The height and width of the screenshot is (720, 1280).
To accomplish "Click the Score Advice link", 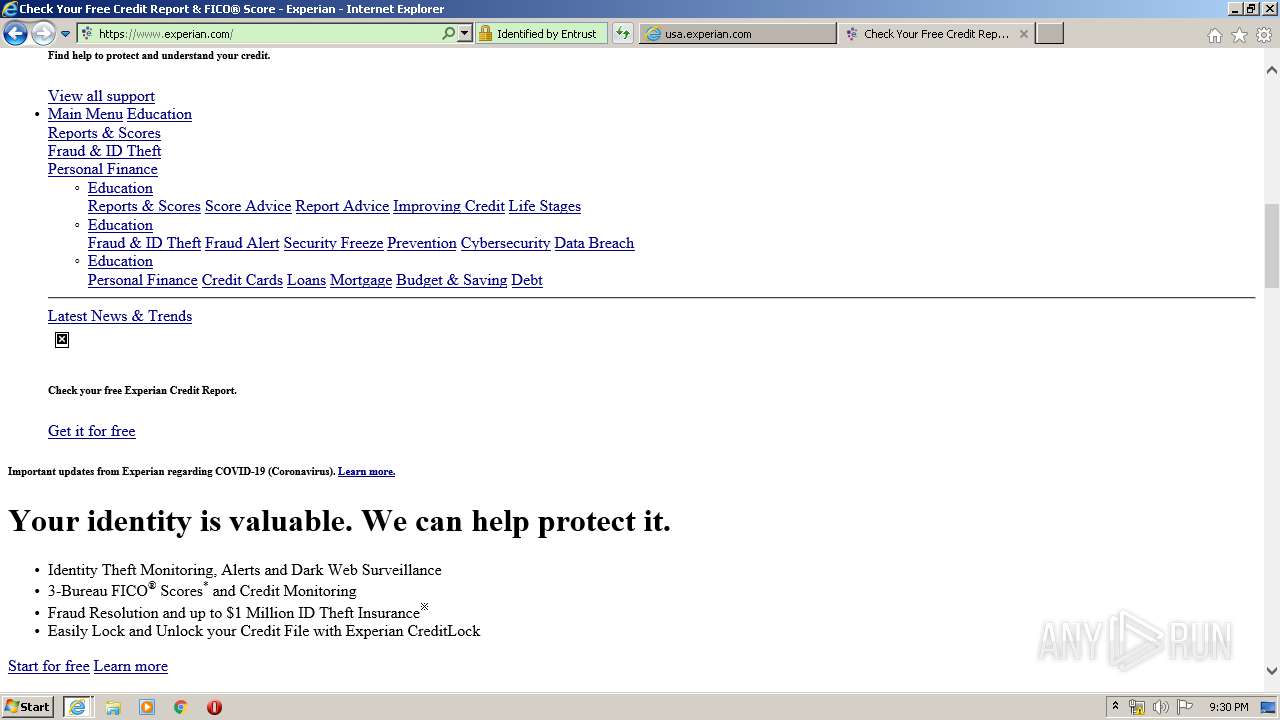I will pyautogui.click(x=248, y=206).
